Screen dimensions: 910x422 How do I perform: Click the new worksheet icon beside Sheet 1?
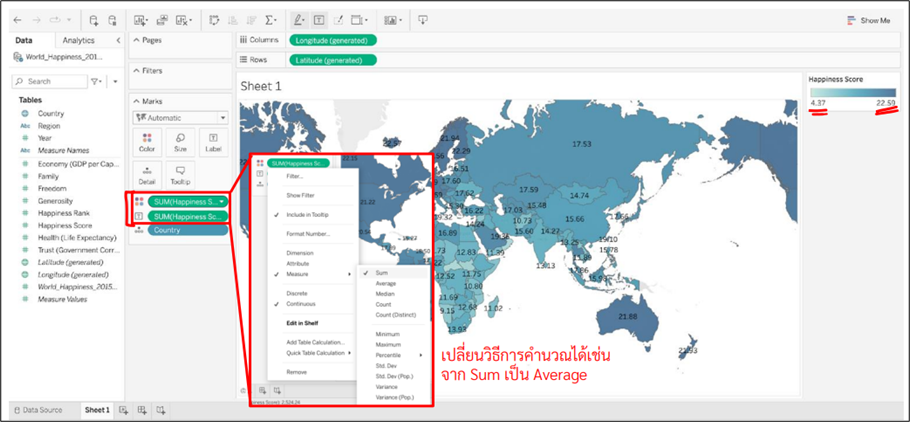tap(124, 410)
